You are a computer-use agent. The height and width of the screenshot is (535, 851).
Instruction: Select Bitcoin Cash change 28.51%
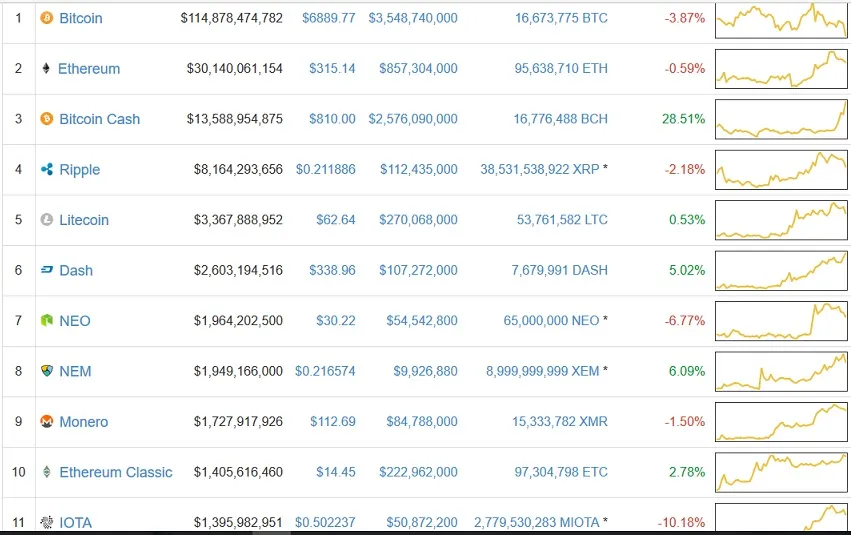(x=683, y=119)
